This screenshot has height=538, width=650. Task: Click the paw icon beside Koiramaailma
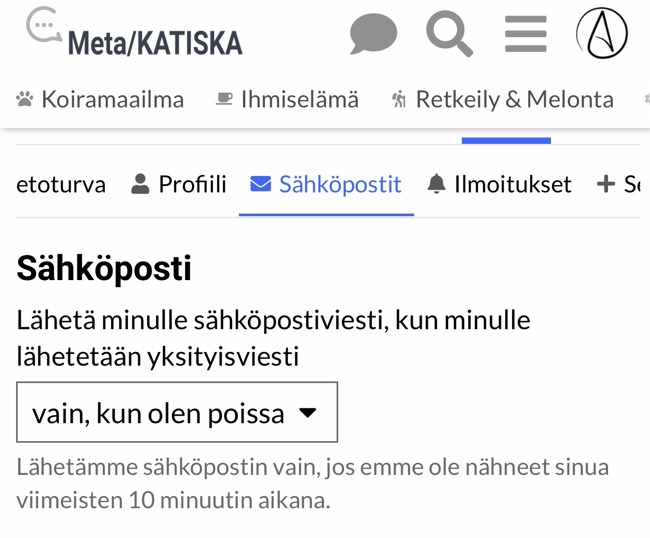tap(25, 99)
